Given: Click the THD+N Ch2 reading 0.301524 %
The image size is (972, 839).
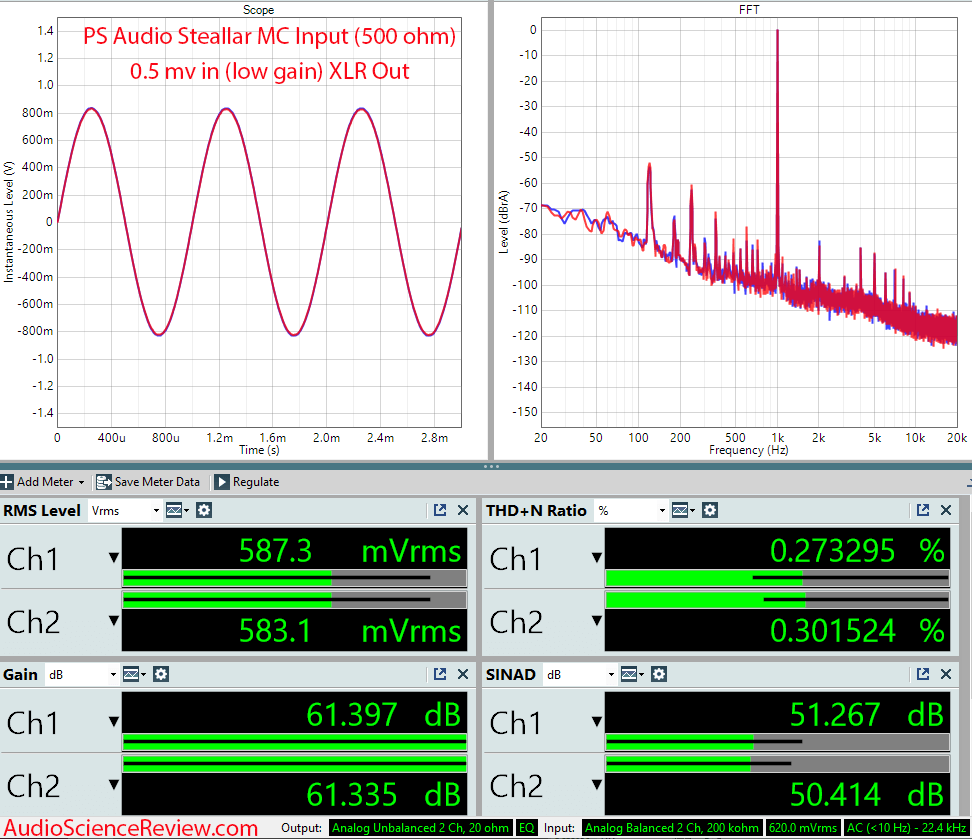Looking at the screenshot, I should pyautogui.click(x=857, y=631).
